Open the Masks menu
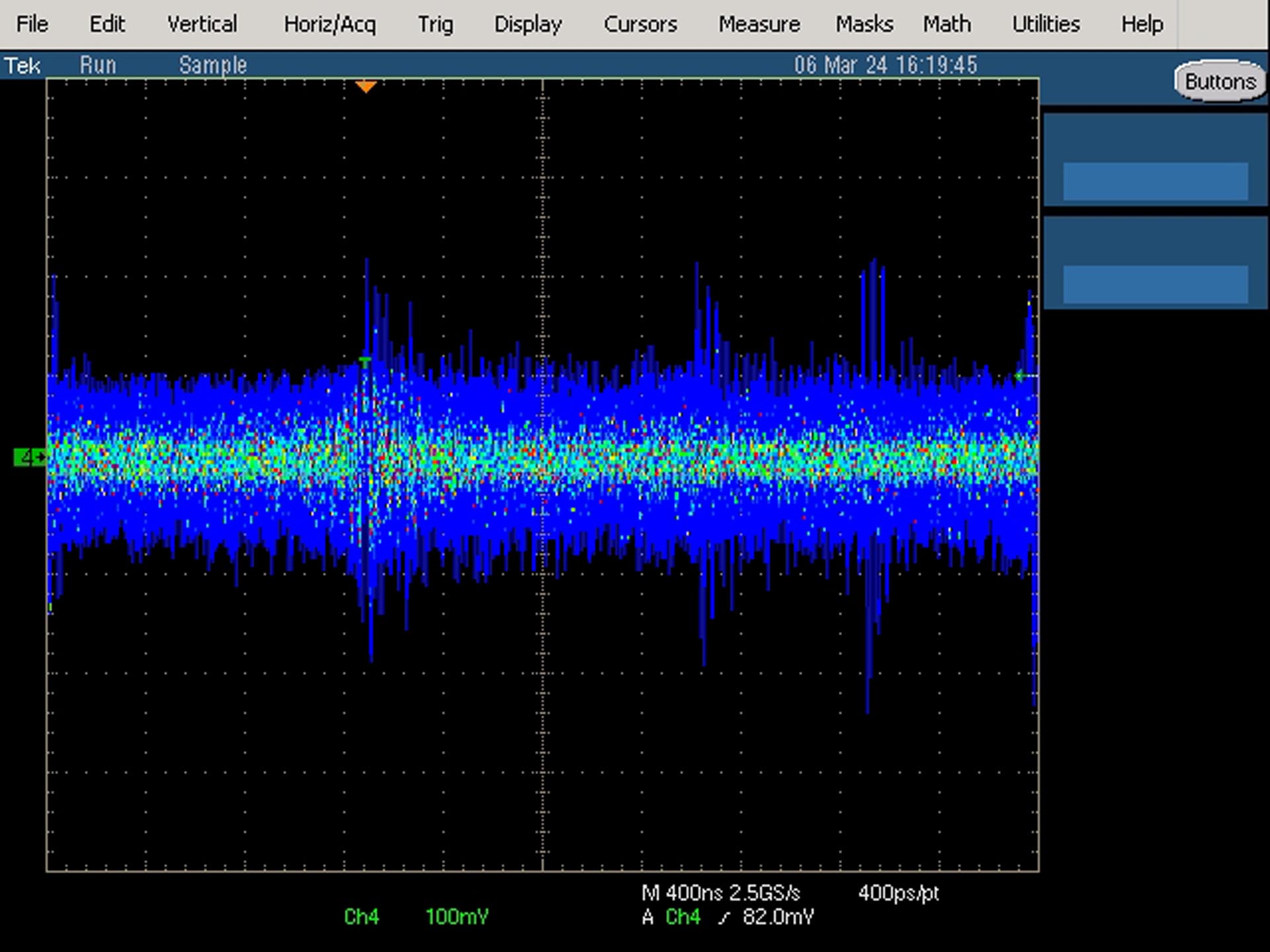 click(864, 24)
